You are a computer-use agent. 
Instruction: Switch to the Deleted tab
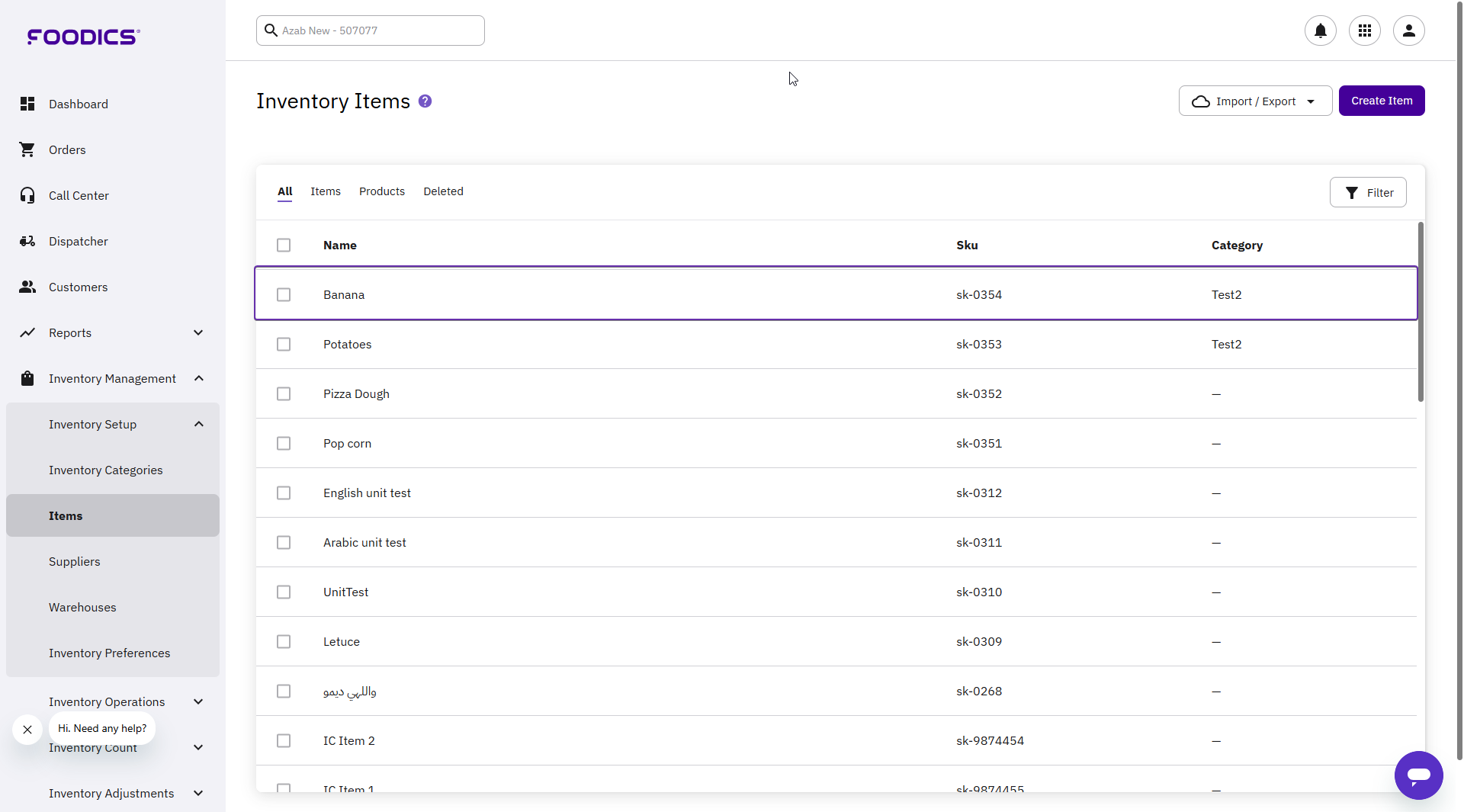click(443, 191)
